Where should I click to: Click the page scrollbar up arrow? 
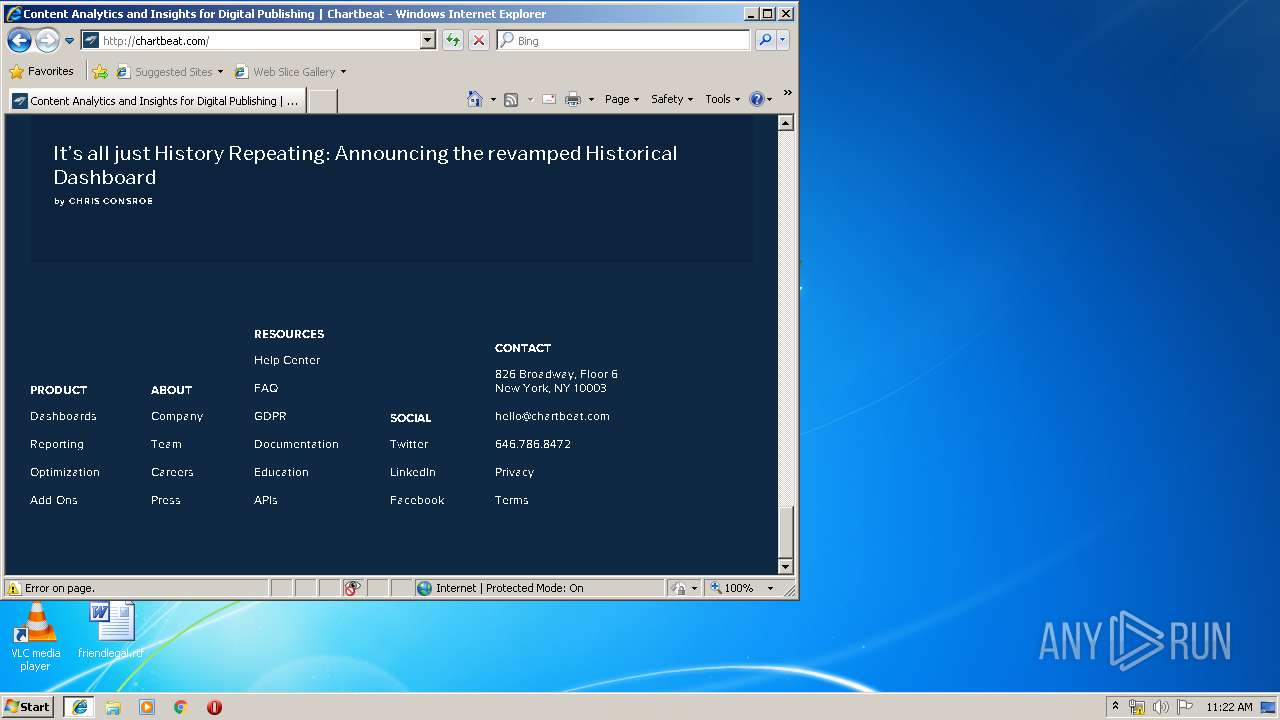click(785, 123)
